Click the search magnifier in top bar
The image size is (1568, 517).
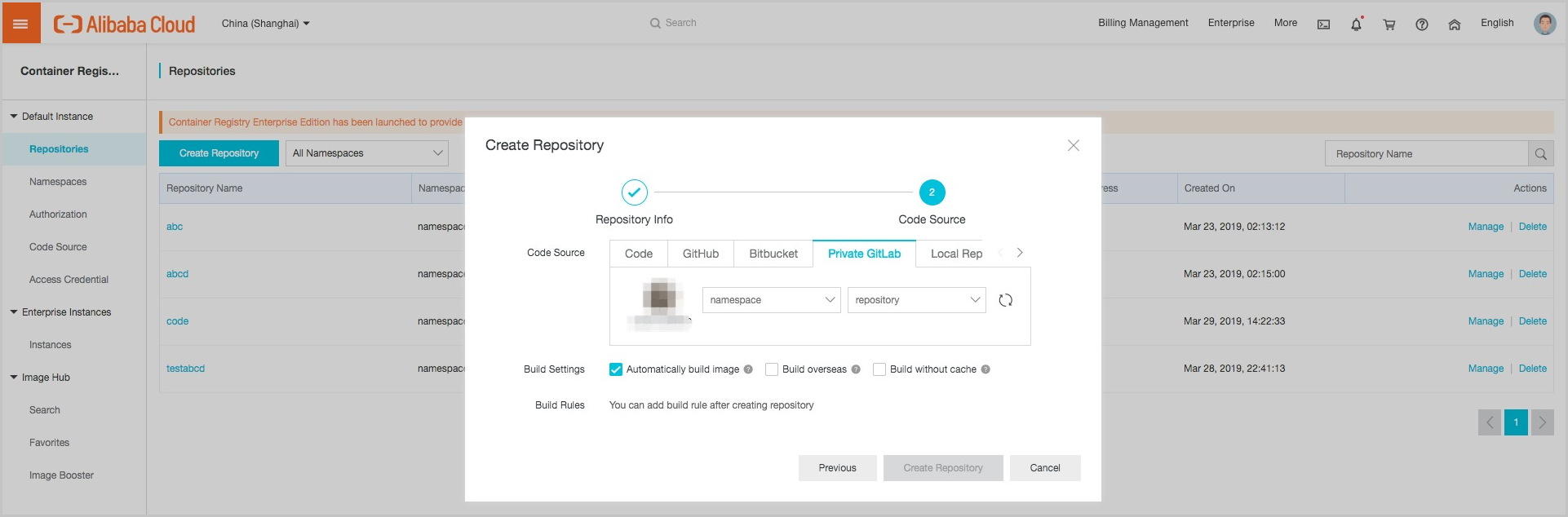pyautogui.click(x=654, y=23)
